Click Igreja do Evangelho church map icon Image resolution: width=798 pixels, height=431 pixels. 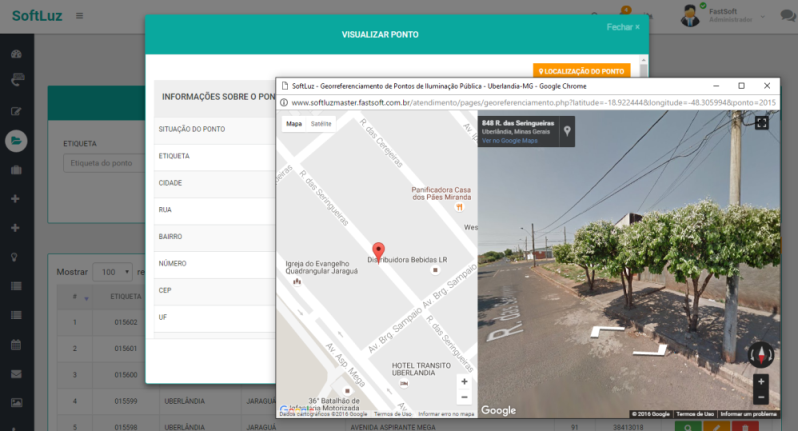[297, 281]
